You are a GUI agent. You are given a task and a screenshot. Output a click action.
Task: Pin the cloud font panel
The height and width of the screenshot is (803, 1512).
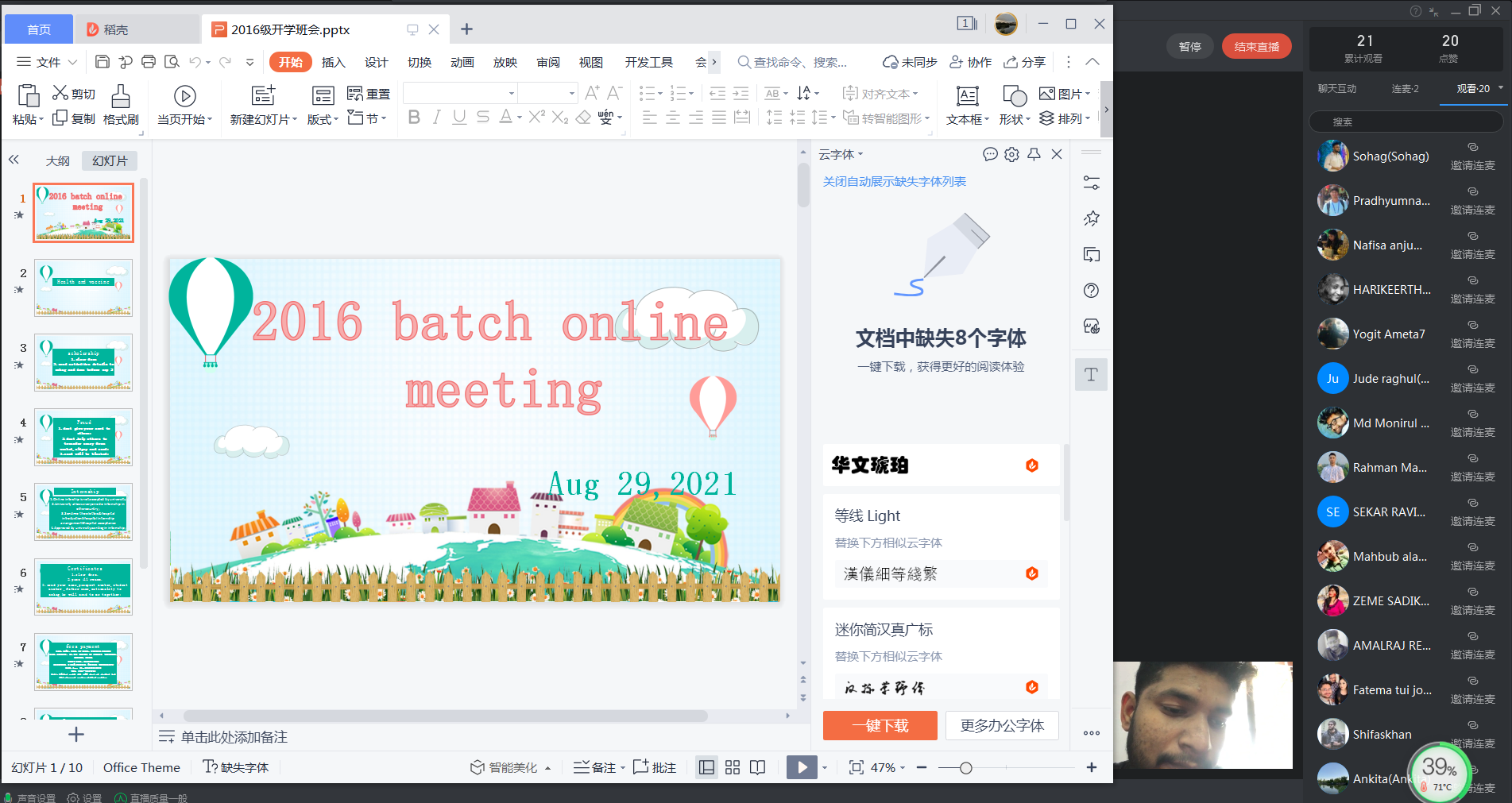[x=1034, y=155]
